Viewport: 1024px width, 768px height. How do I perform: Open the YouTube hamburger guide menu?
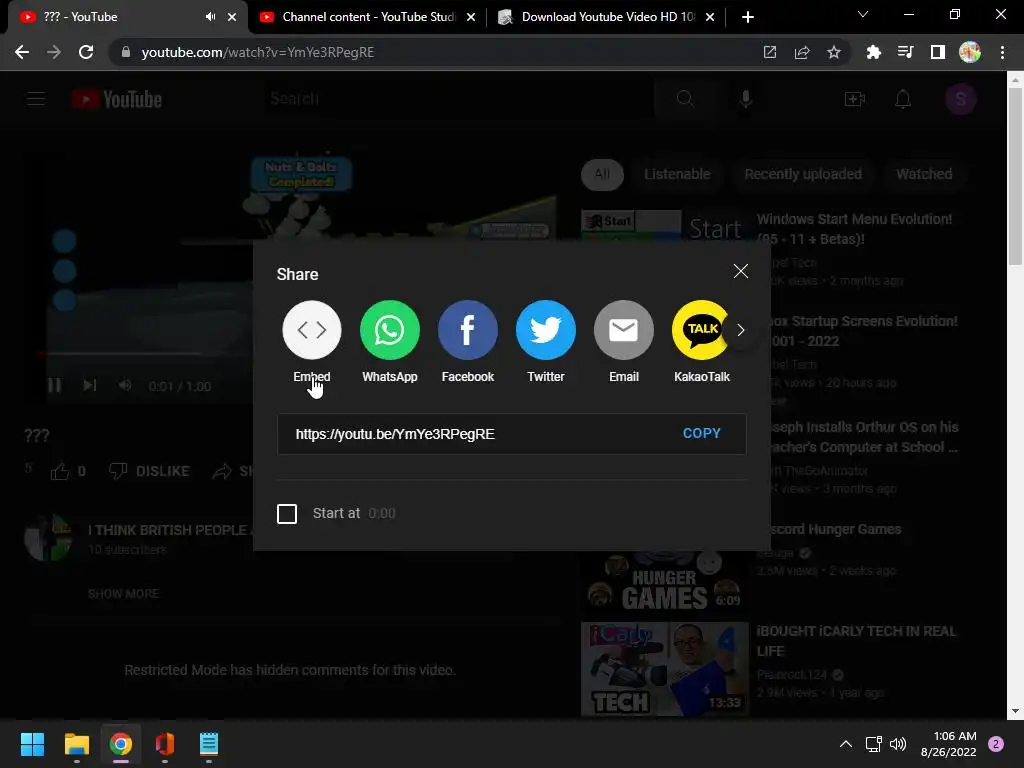(36, 99)
